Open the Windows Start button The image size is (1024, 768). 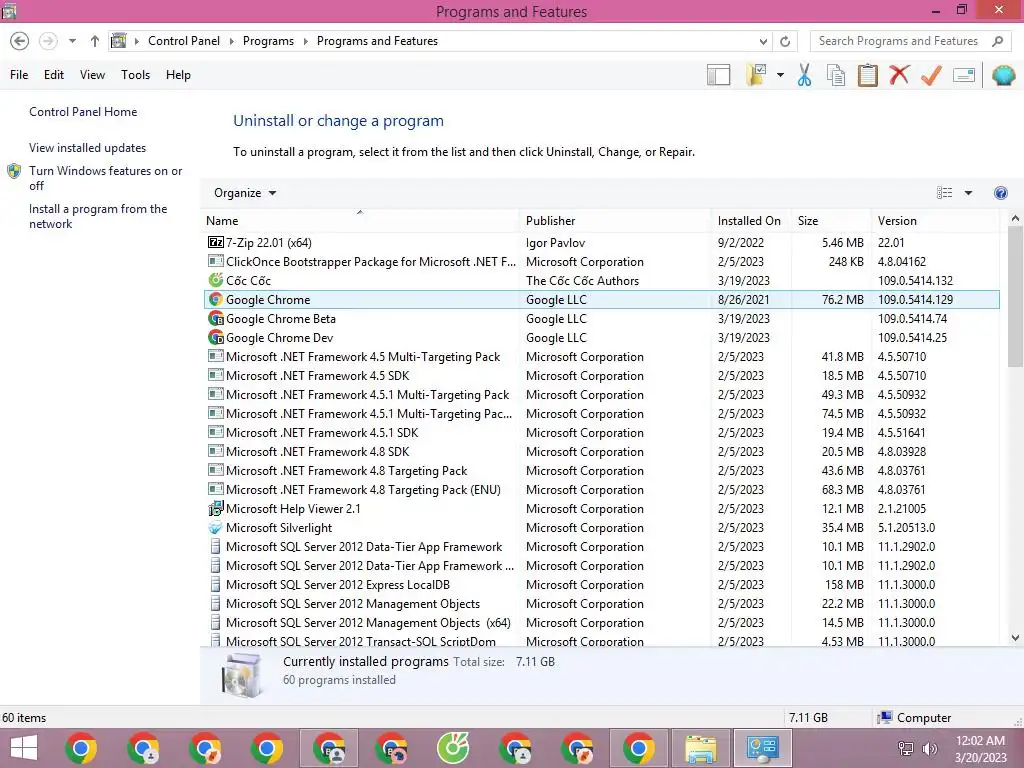pos(24,748)
